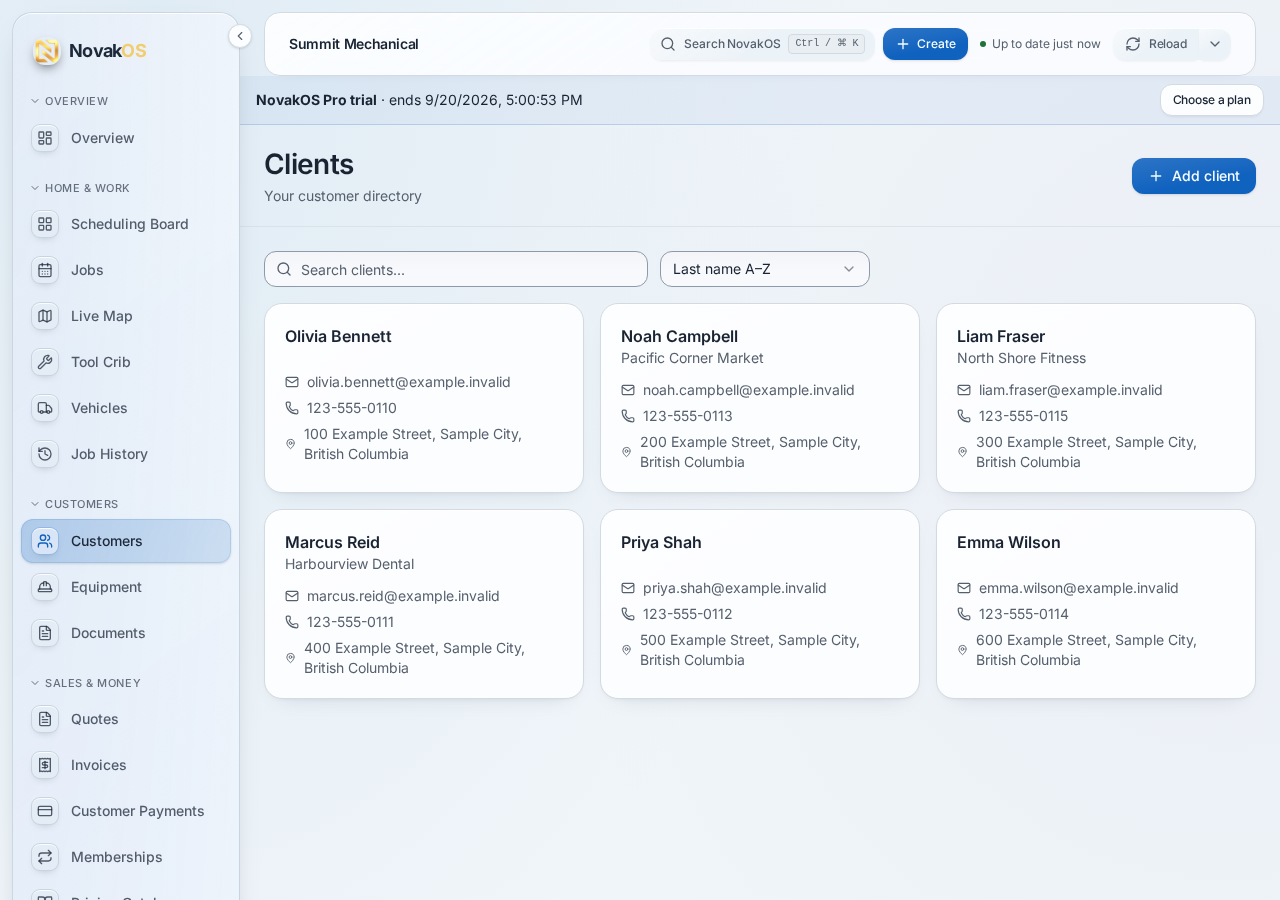Click Olivia Bennett's email envelope icon
Screen dimensions: 1280x900
coord(292,382)
